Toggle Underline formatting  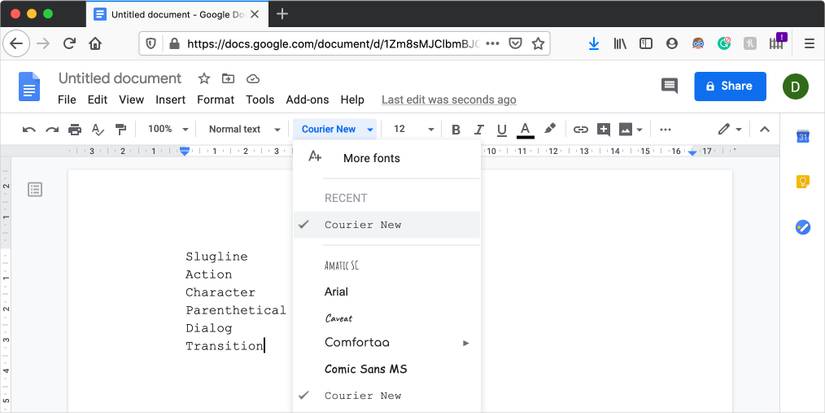click(x=501, y=129)
